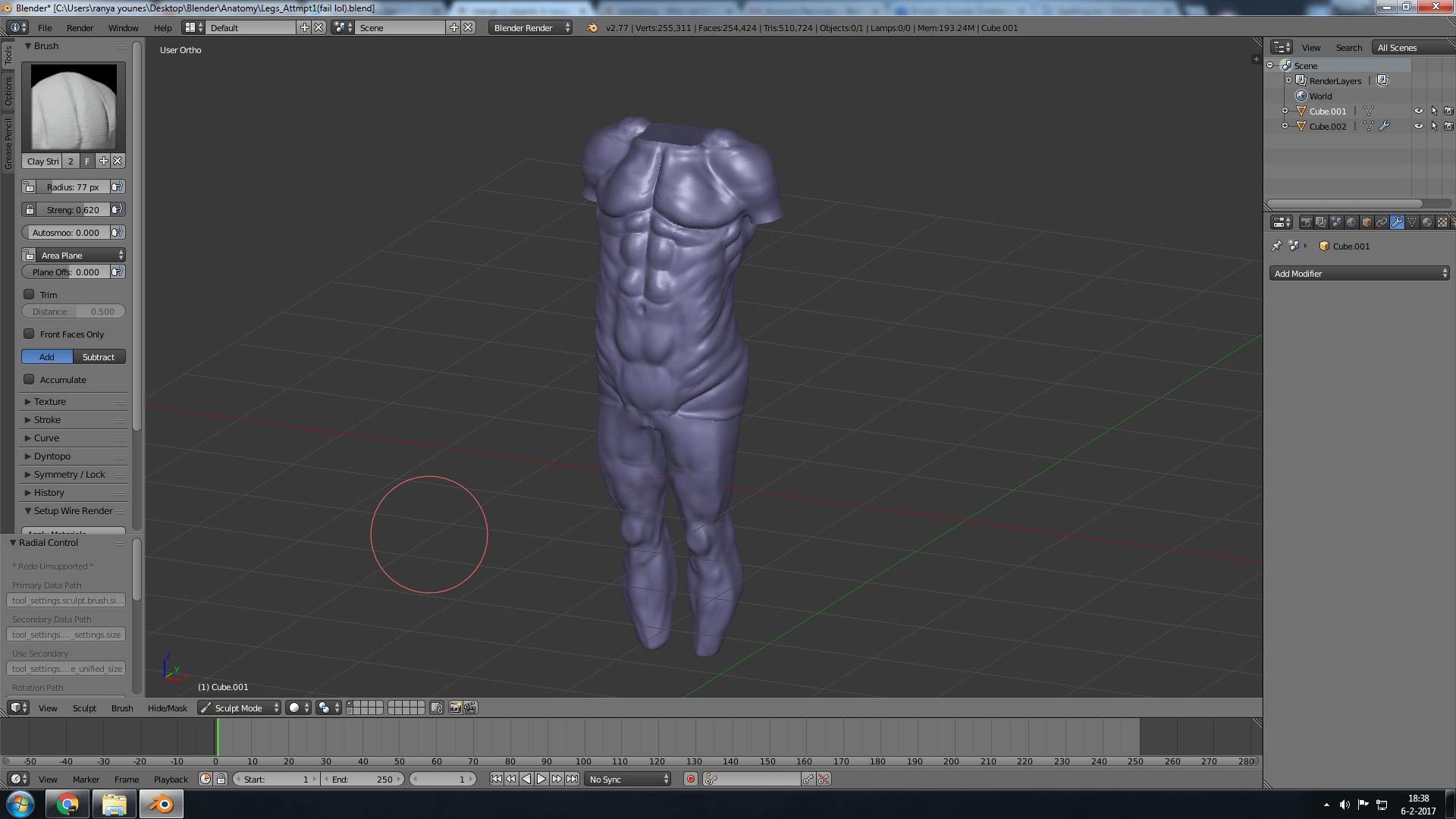Viewport: 1456px width, 819px height.
Task: Click the brush Strength slider
Action: tap(73, 209)
